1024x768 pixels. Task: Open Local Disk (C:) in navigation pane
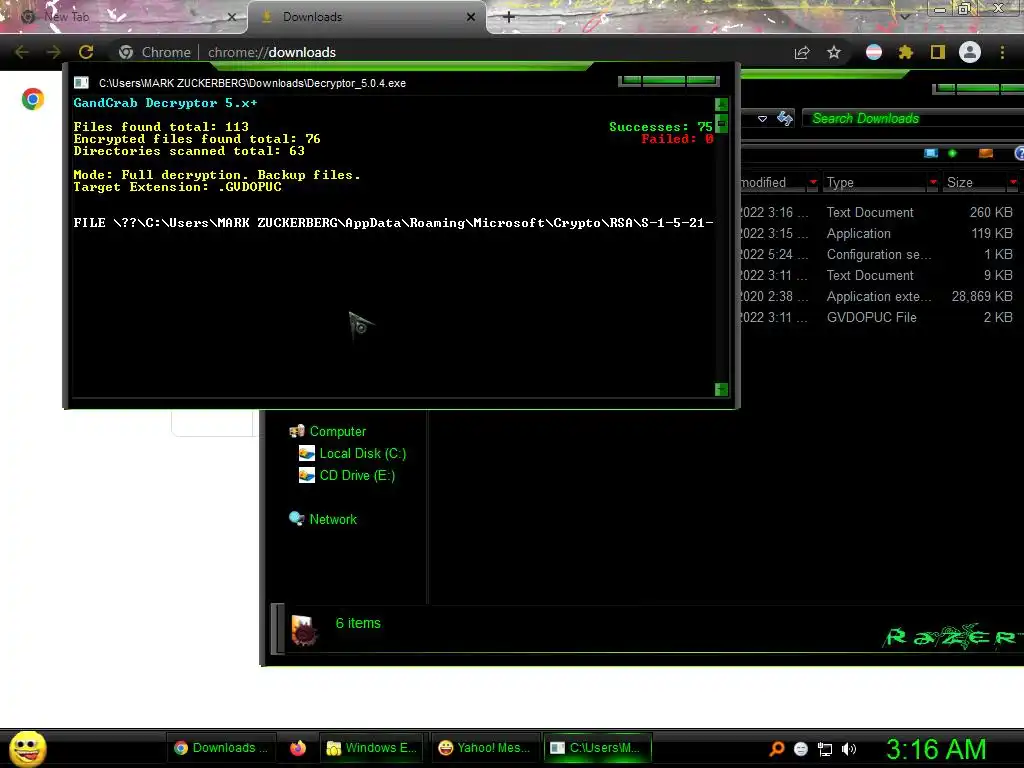click(x=362, y=453)
